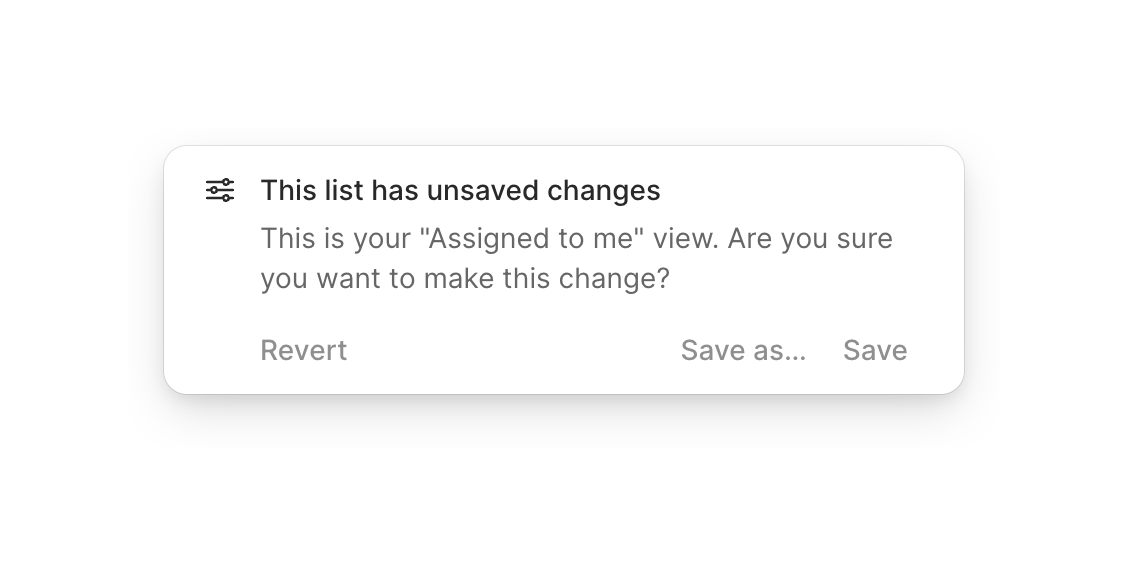1128x576 pixels.
Task: Click the dialog heading about unsaved changes
Action: point(460,190)
